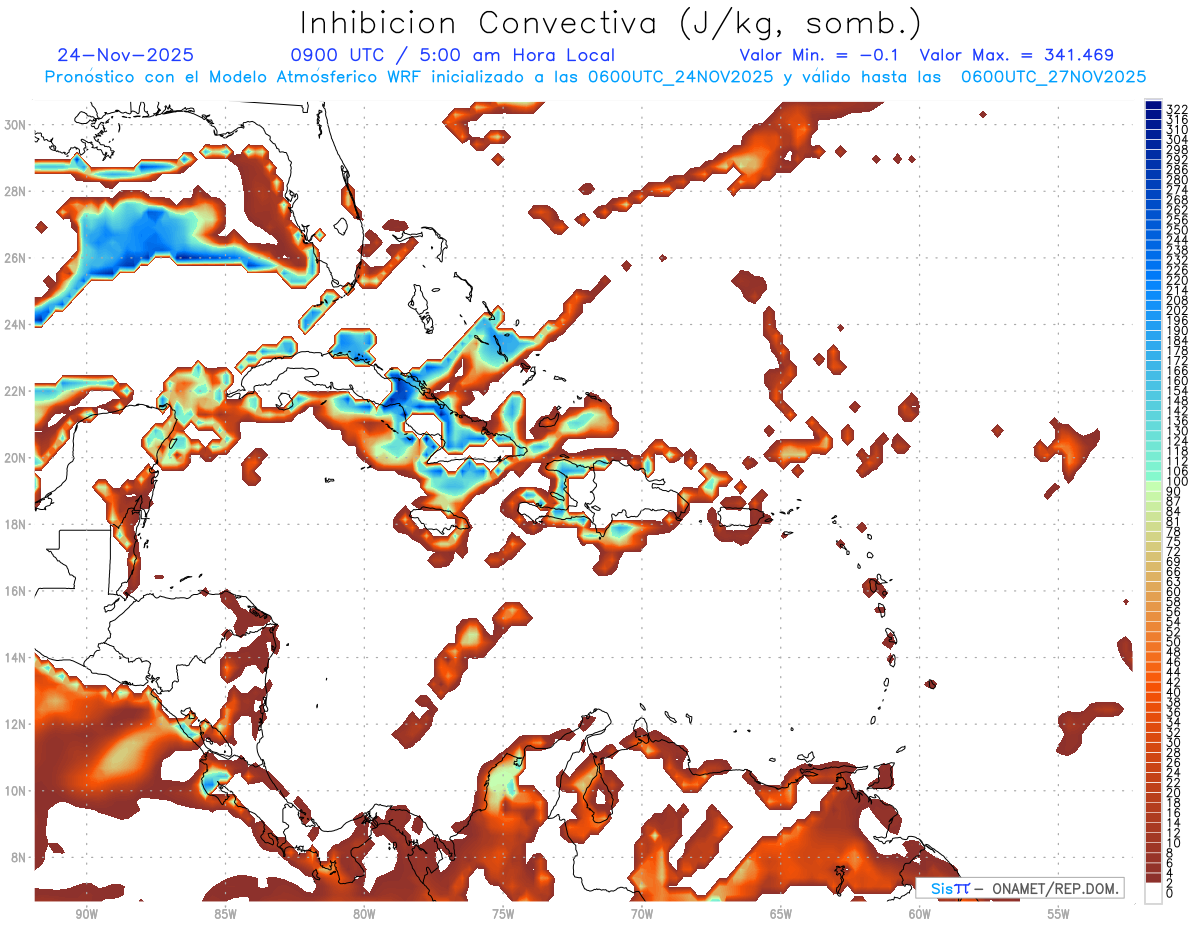
Task: Click the "12N" latitude label
Action: coord(16,724)
